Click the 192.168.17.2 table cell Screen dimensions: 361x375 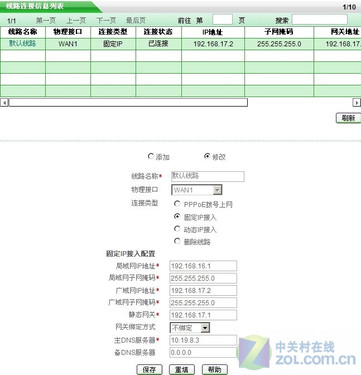point(213,44)
